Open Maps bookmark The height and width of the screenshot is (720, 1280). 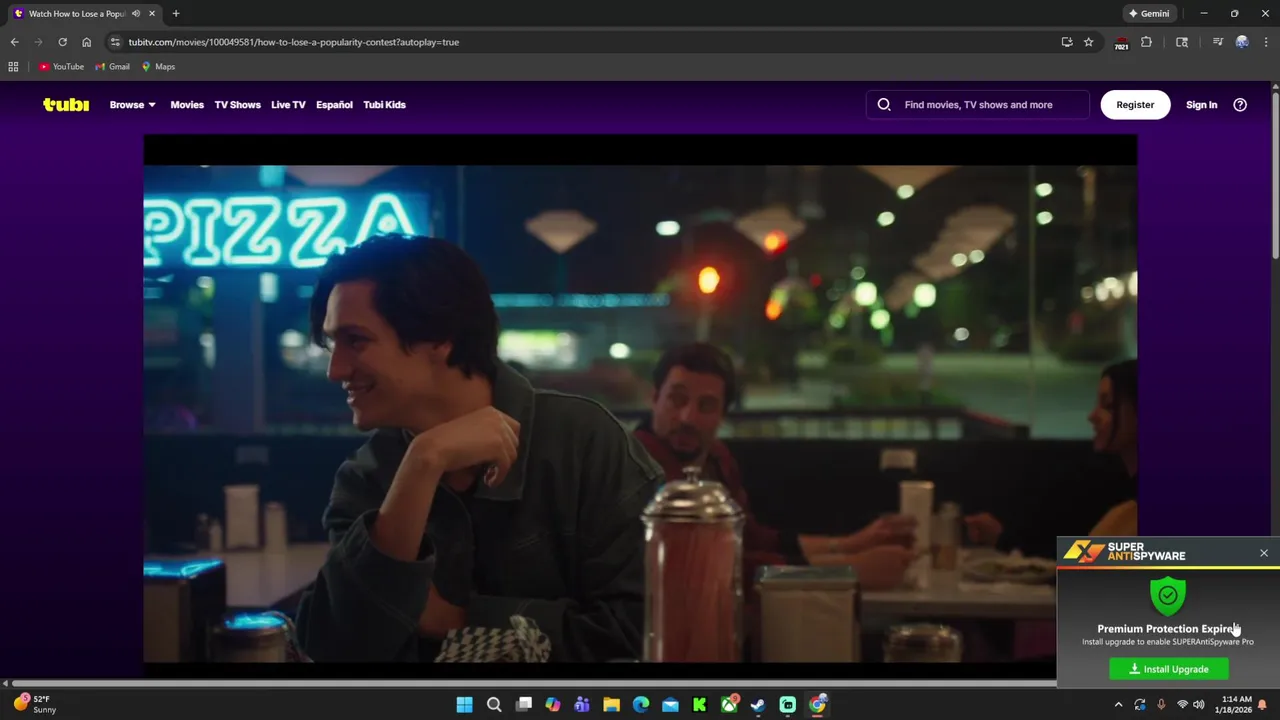click(x=158, y=66)
